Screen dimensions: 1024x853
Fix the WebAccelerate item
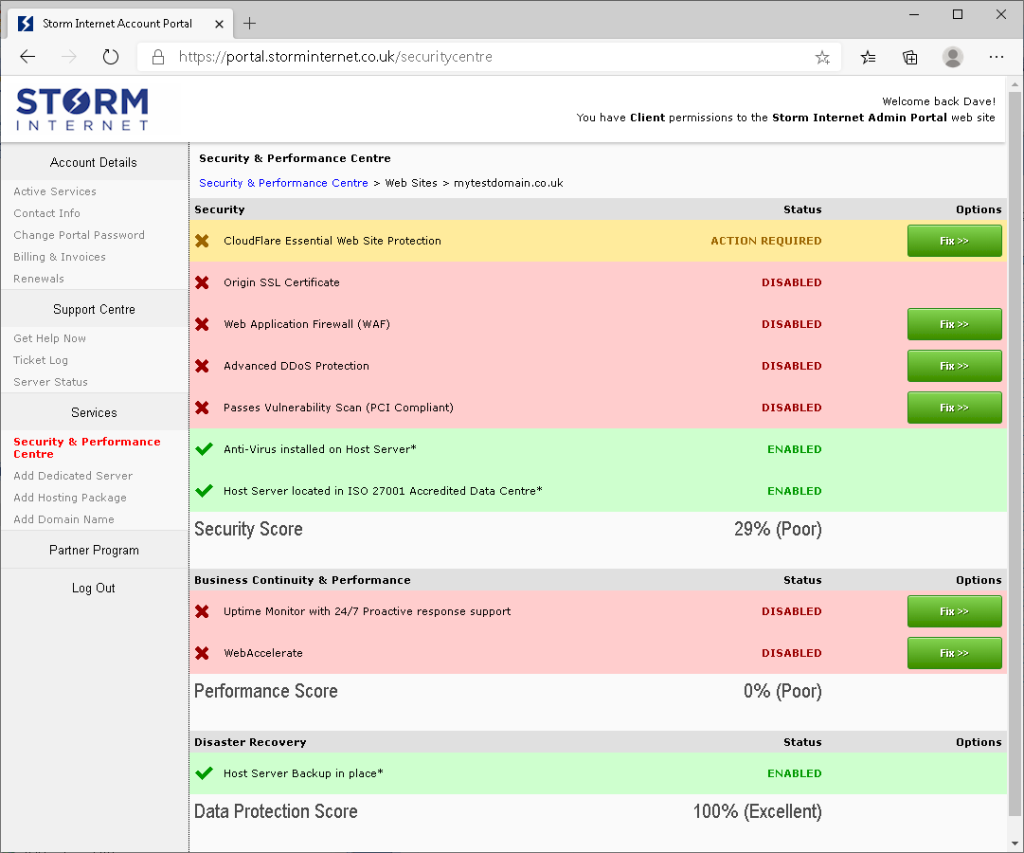pos(954,654)
